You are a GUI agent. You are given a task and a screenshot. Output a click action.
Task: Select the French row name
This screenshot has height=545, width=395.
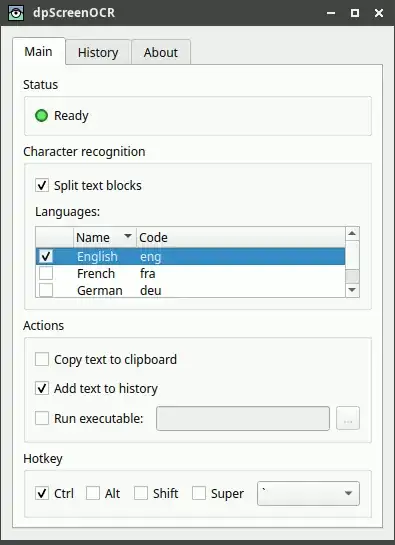(96, 274)
